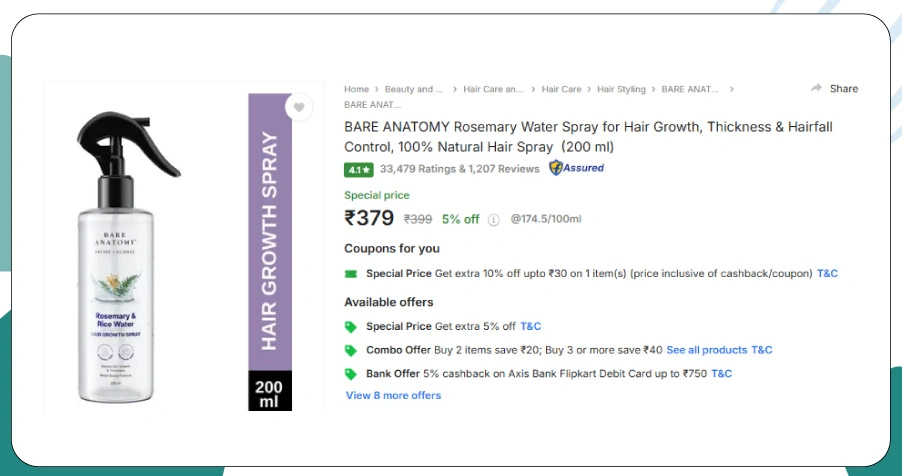Expand View 8 more offers
This screenshot has height=476, width=902.
pos(393,395)
